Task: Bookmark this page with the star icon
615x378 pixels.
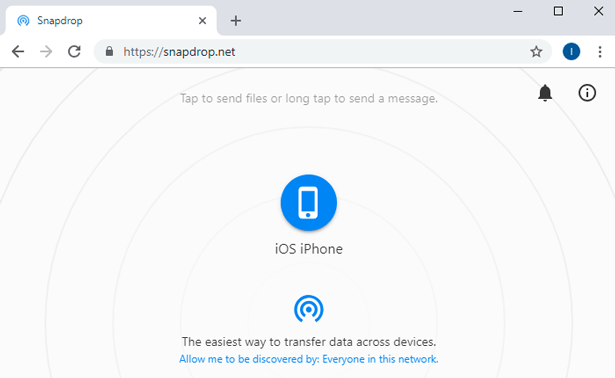Action: coord(536,52)
